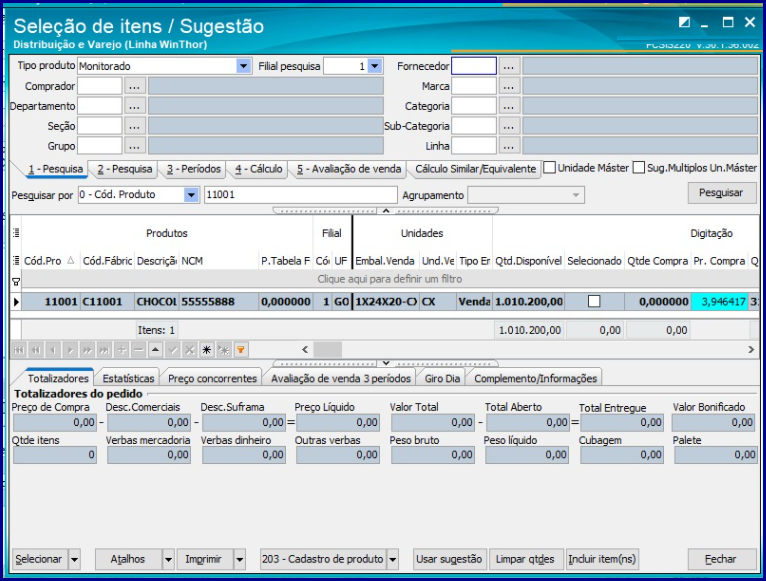
Task: Collapse the search panel using up chevron
Action: pos(386,211)
